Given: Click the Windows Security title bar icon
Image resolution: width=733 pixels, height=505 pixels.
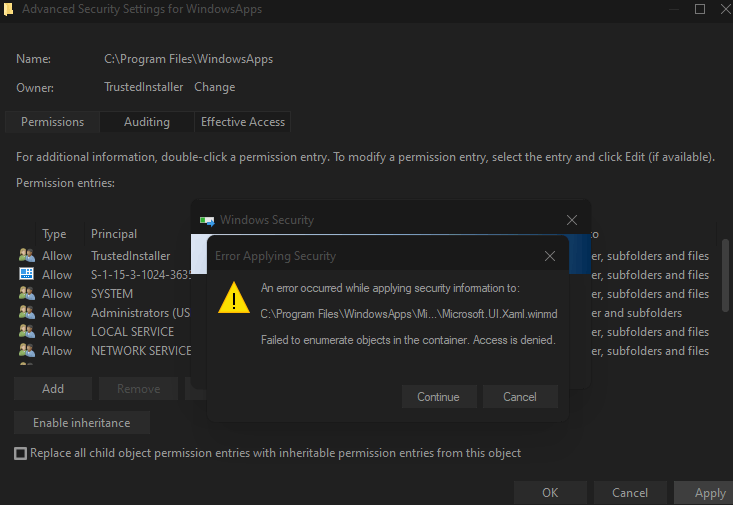Looking at the screenshot, I should point(207,220).
